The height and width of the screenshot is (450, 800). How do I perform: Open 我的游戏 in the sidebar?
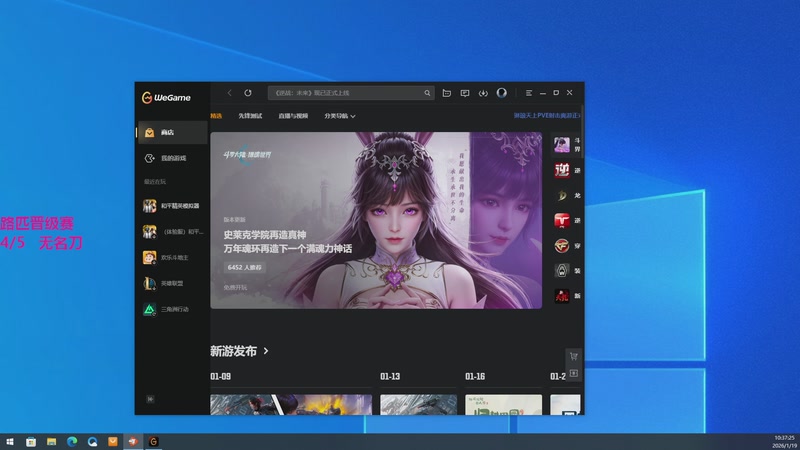click(x=172, y=159)
